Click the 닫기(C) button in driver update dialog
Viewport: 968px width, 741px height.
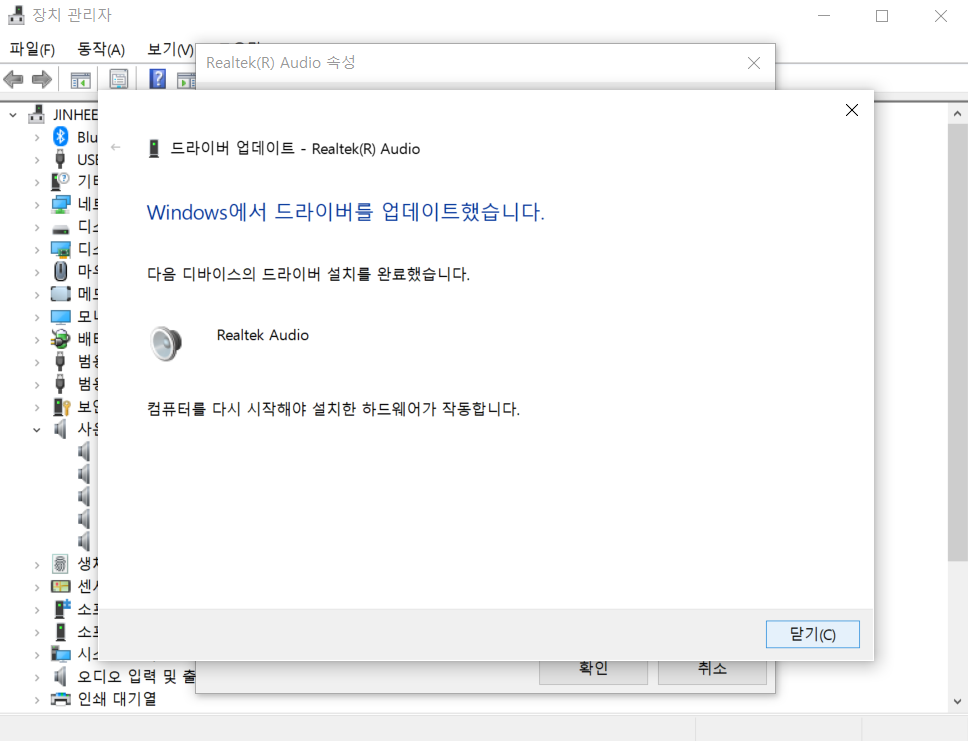coord(812,634)
